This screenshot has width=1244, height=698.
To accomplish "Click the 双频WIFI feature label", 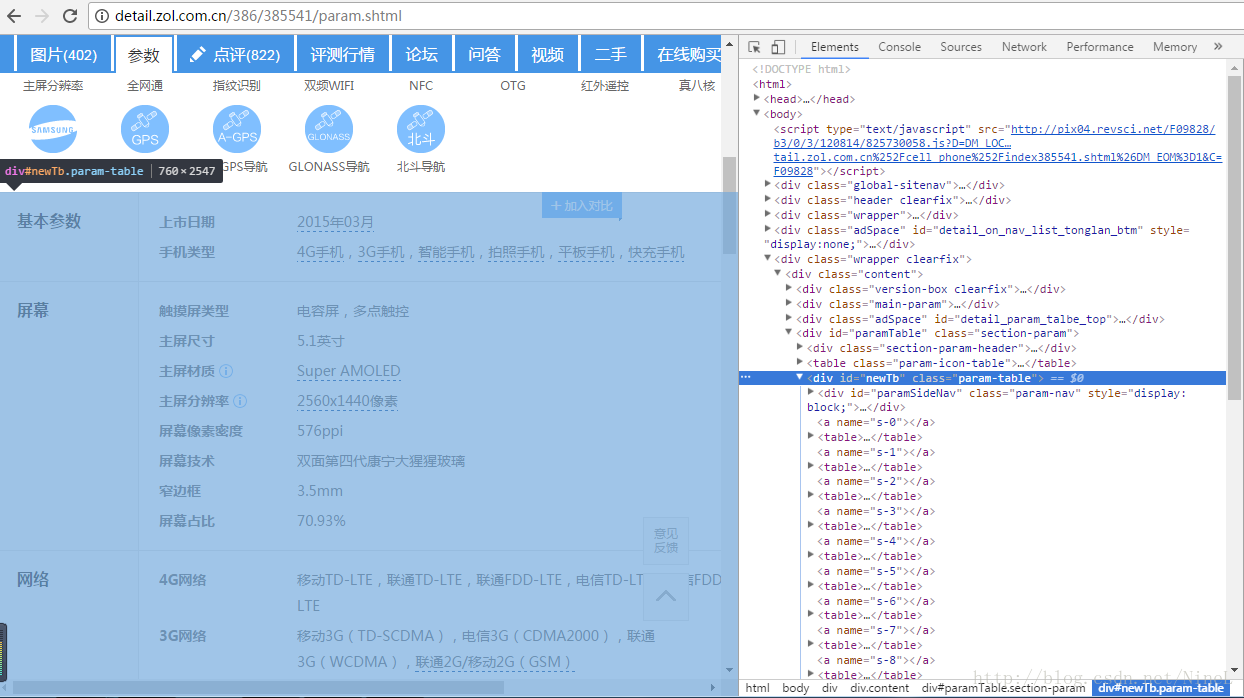I will point(329,86).
